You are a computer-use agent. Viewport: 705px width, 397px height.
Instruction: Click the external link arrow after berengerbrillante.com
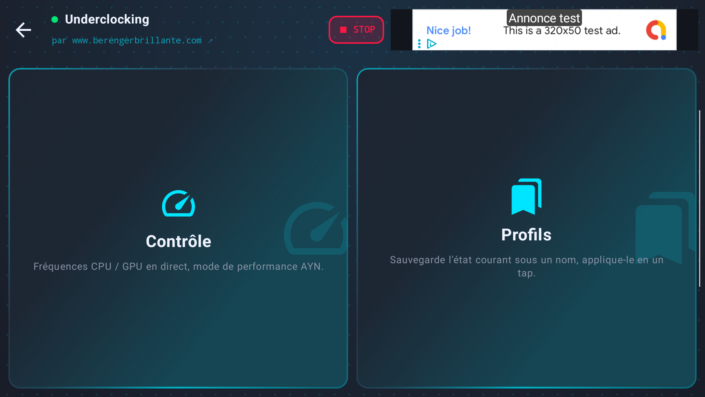coord(210,40)
